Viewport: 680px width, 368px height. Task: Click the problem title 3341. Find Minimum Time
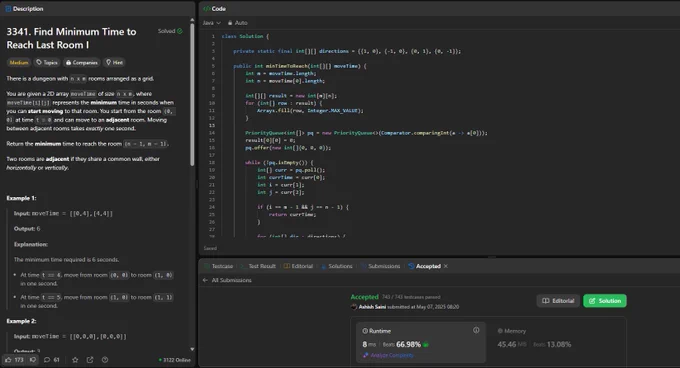pos(72,38)
